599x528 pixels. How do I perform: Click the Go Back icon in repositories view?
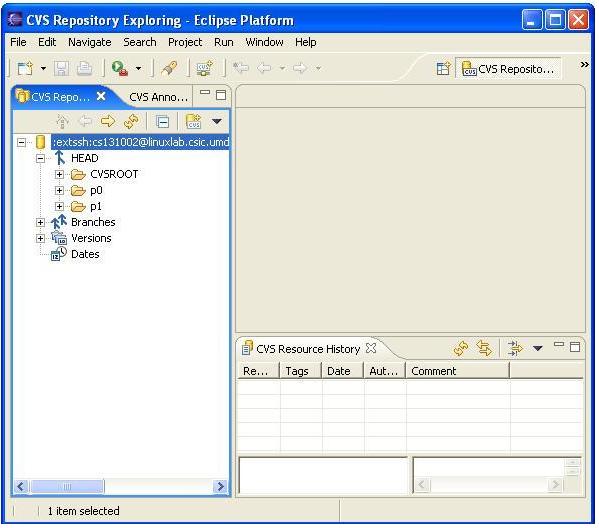85,121
